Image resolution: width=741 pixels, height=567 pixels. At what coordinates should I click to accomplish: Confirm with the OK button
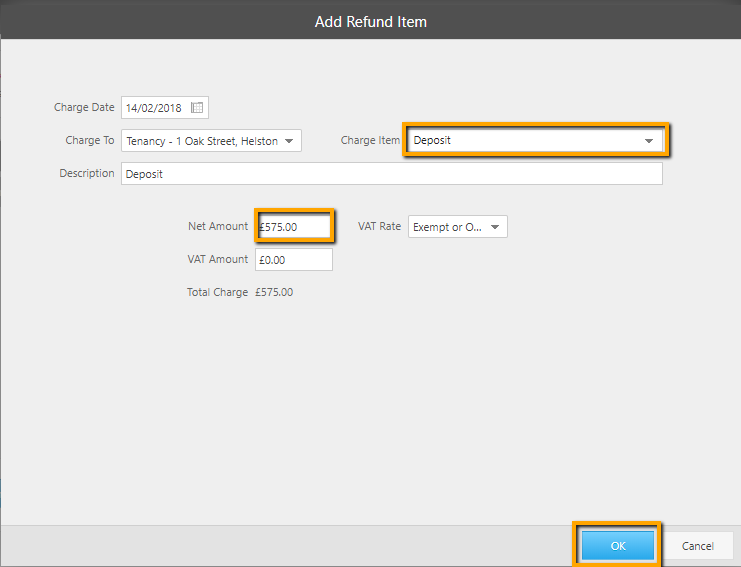pos(618,546)
